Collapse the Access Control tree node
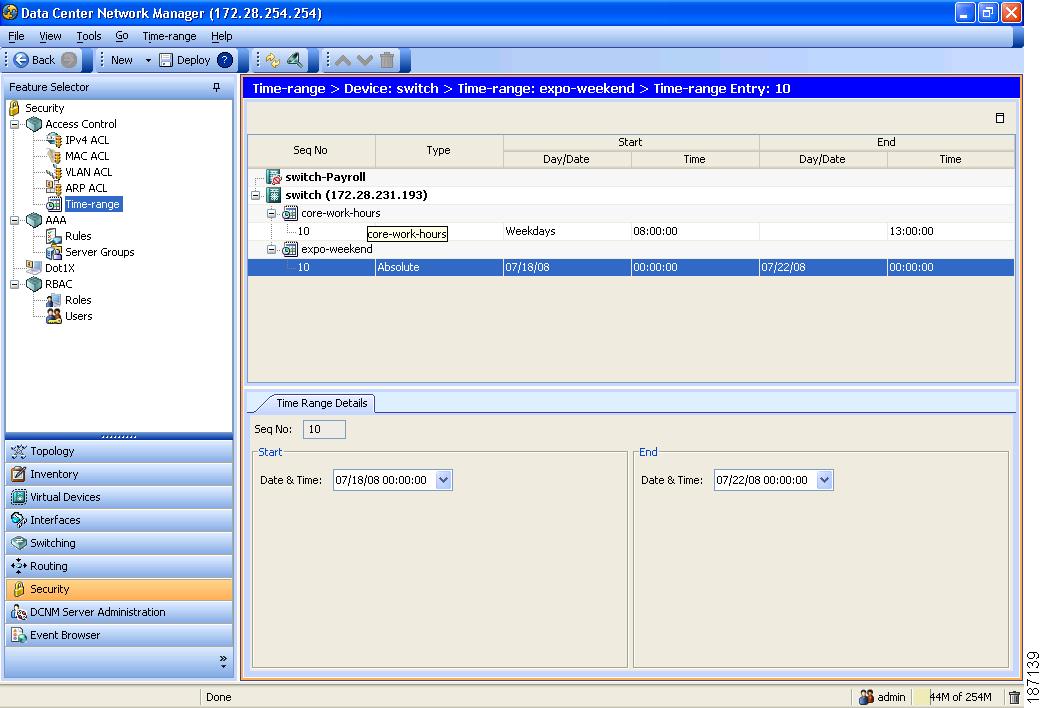The height and width of the screenshot is (708, 1044). [x=15, y=124]
